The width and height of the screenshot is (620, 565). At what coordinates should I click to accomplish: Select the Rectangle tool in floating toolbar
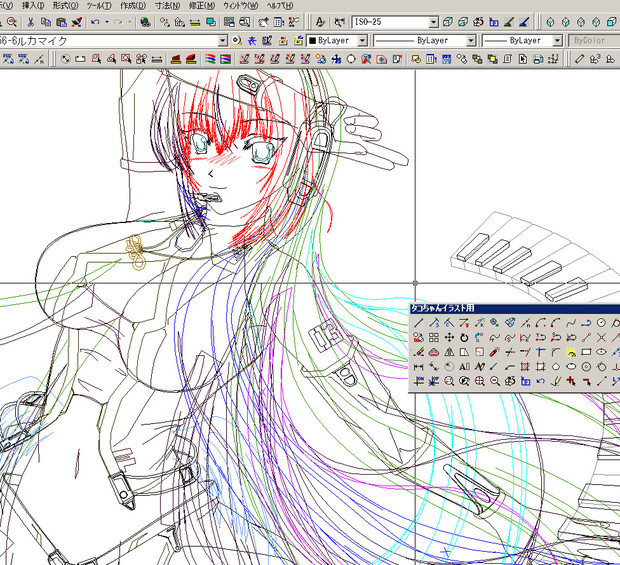(x=586, y=352)
